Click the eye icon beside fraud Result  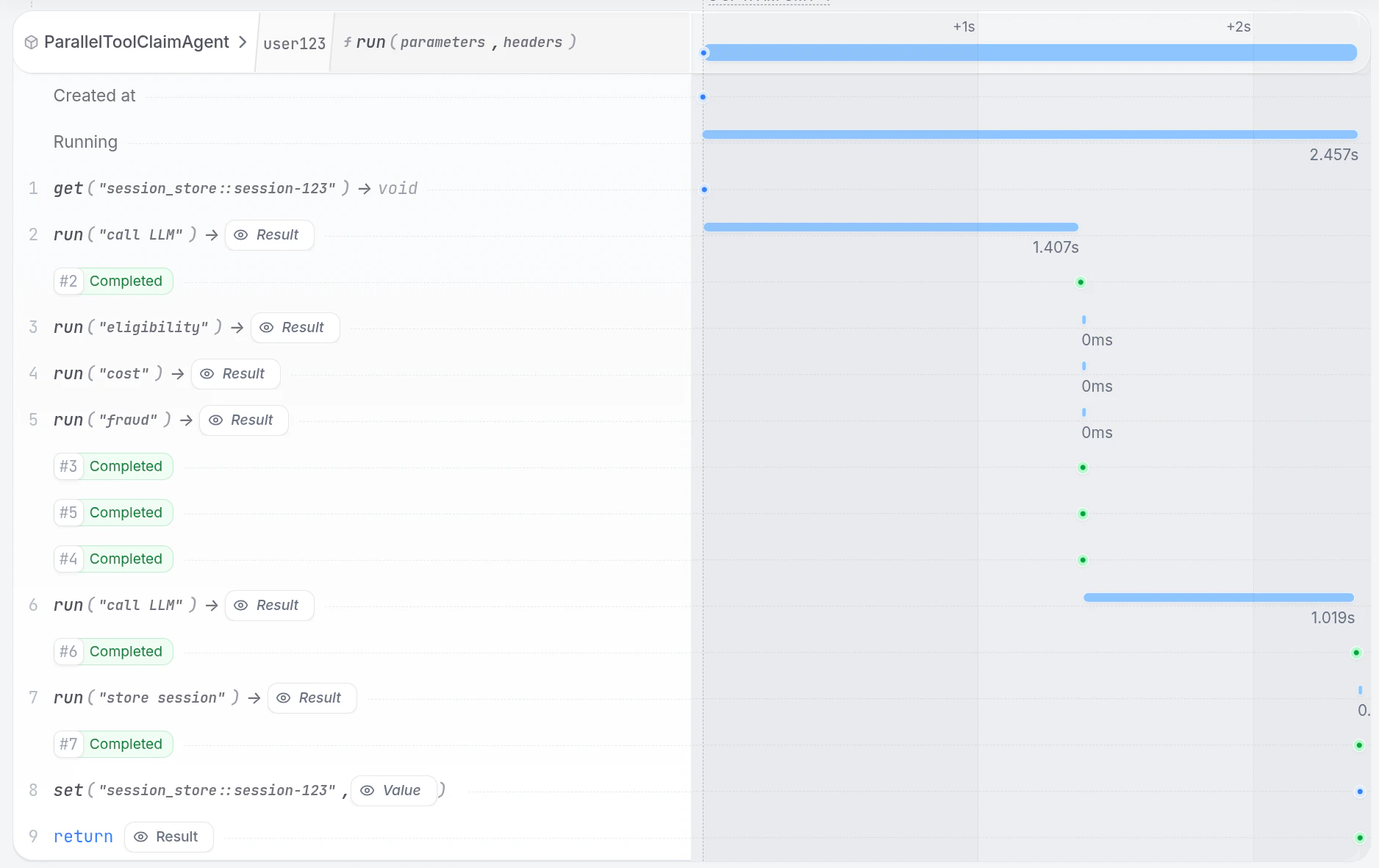pos(215,420)
